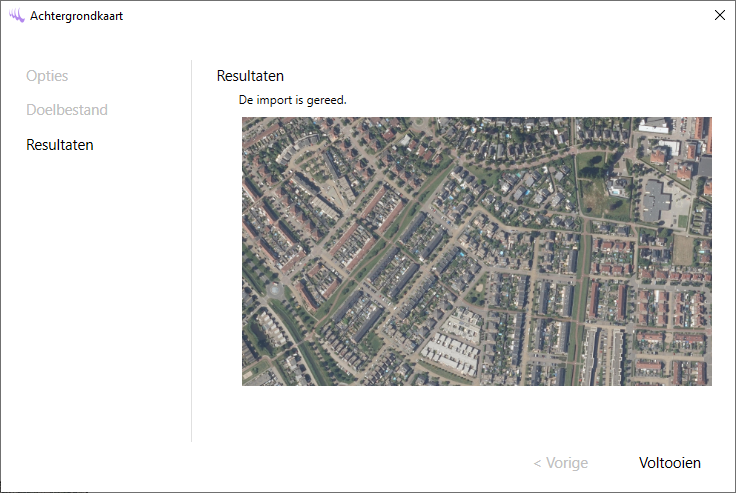Click the vertical divider beside the sidebar
This screenshot has width=736, height=493.
pos(191,250)
